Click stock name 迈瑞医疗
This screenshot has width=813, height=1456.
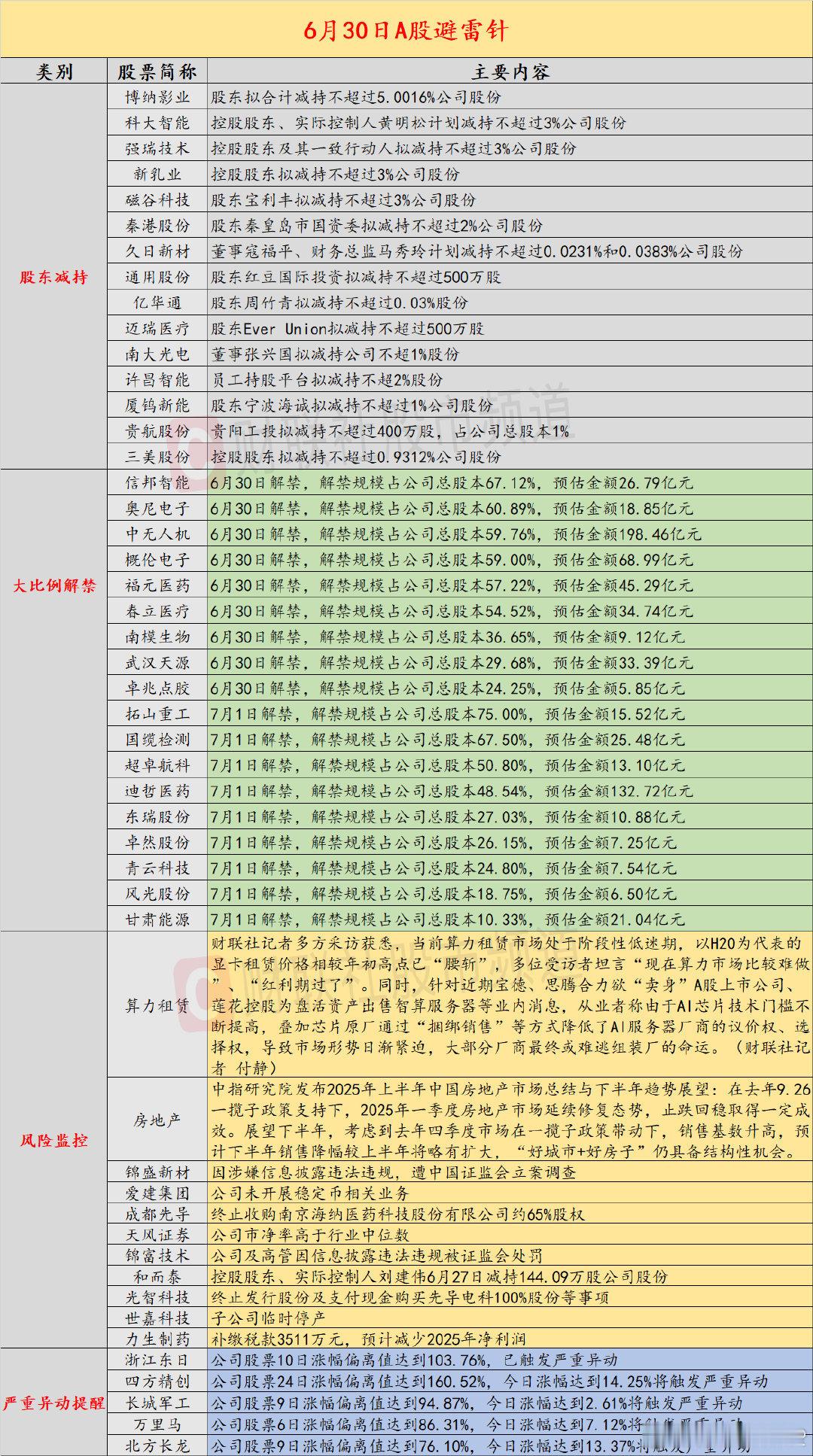(x=157, y=328)
